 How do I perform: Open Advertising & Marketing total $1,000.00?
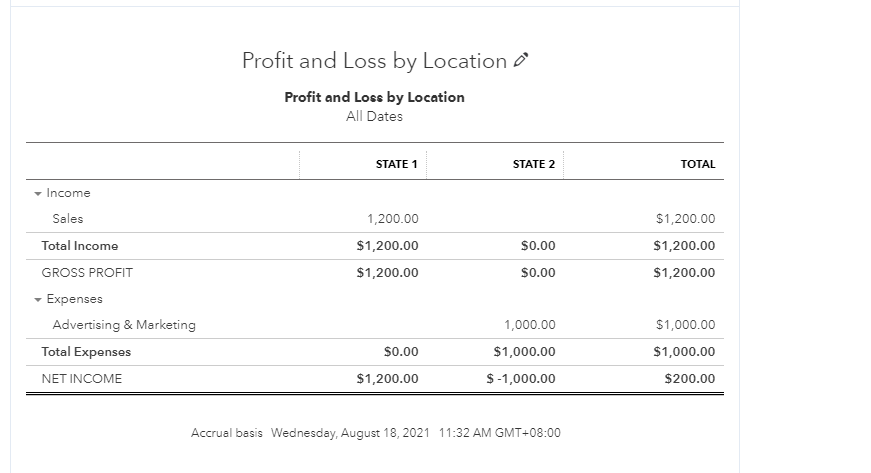685,325
